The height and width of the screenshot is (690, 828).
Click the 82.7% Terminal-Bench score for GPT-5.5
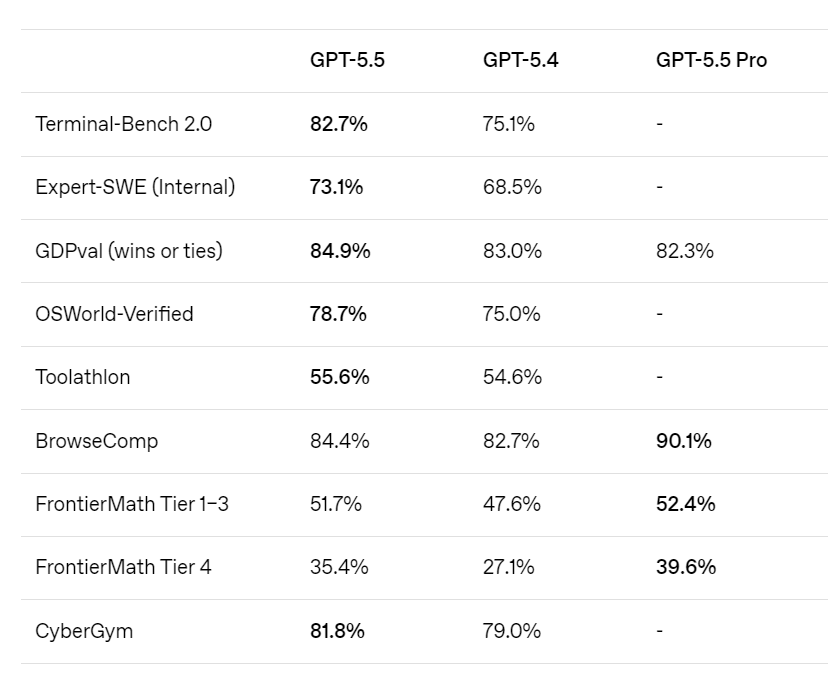pos(339,124)
